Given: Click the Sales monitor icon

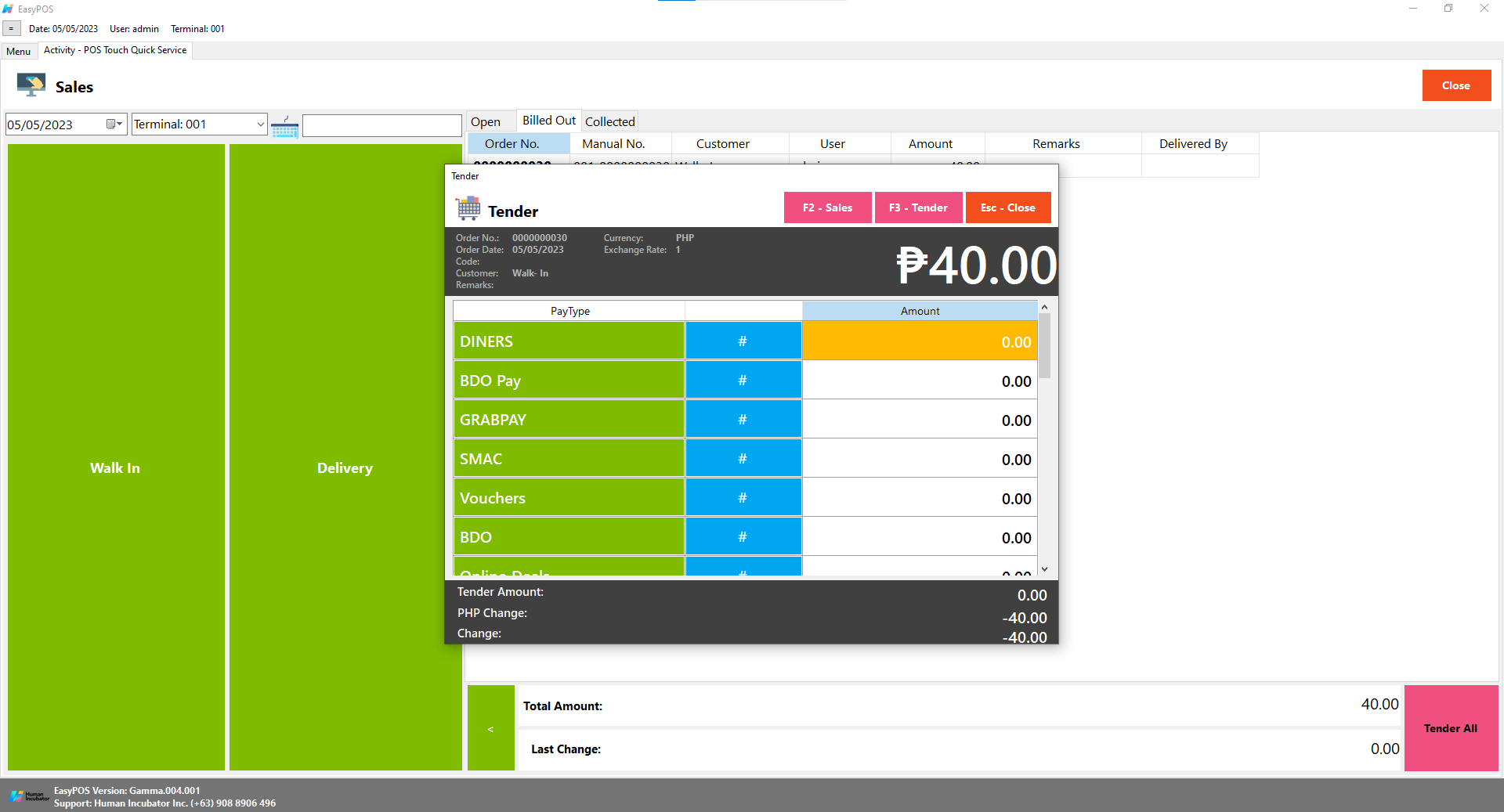Looking at the screenshot, I should coord(31,85).
